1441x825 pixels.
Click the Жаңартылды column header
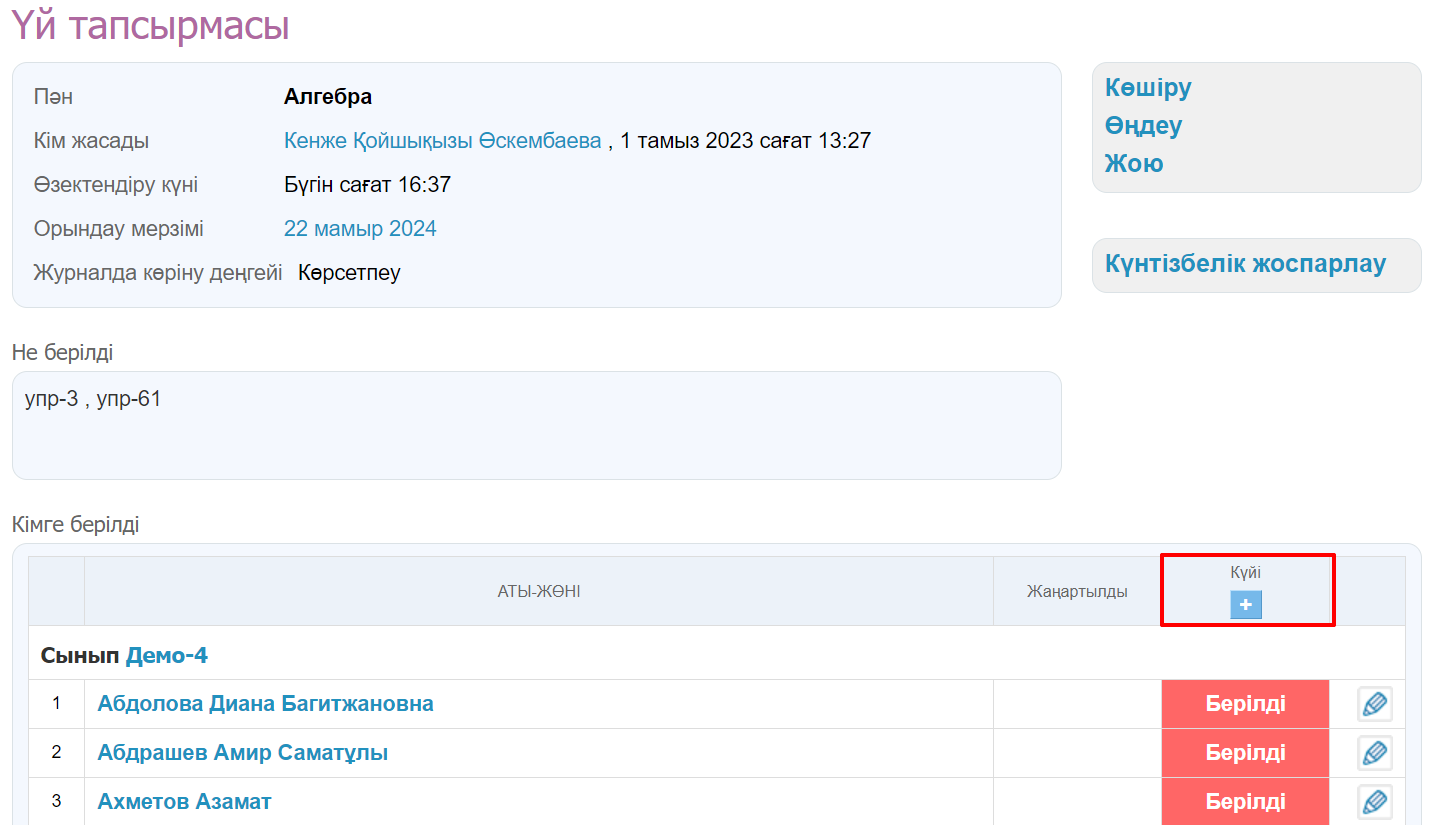pyautogui.click(x=1076, y=592)
